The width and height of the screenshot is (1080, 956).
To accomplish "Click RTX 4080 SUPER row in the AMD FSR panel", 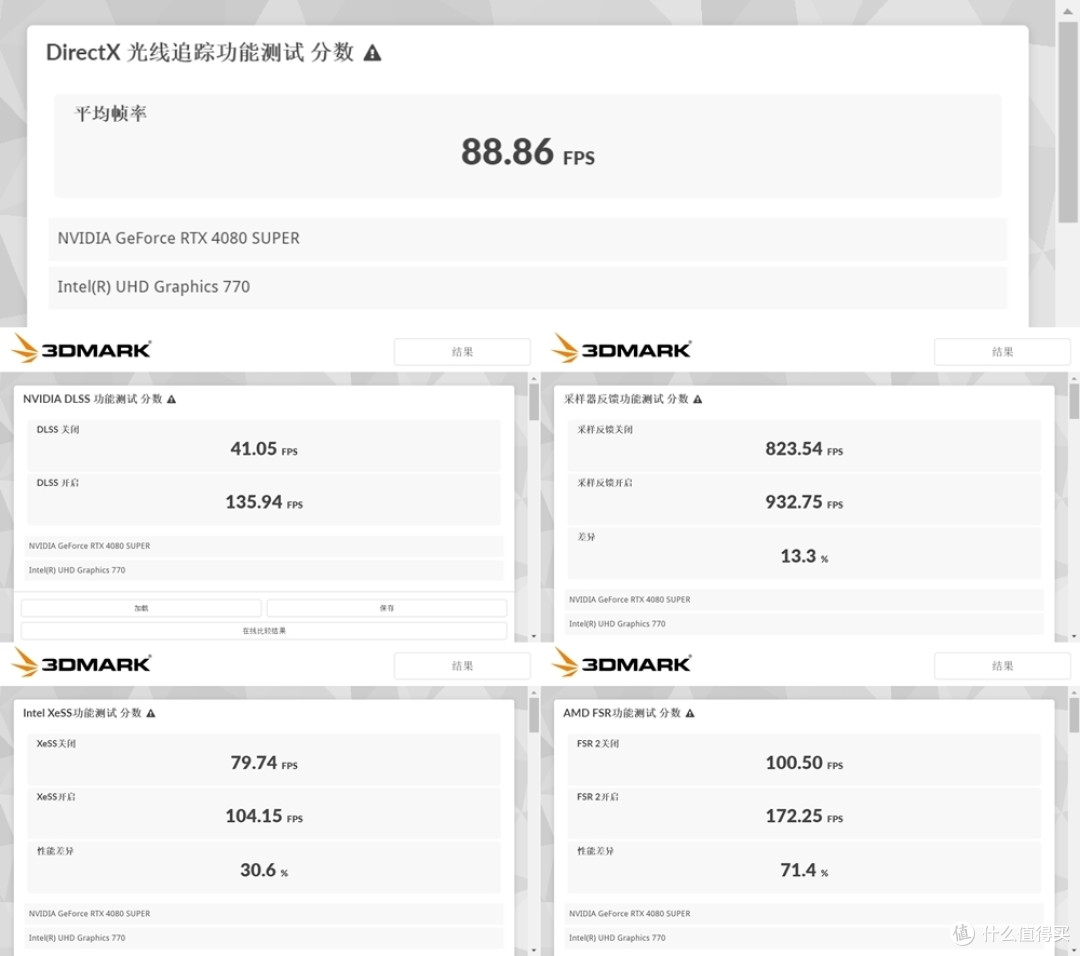I will [804, 914].
